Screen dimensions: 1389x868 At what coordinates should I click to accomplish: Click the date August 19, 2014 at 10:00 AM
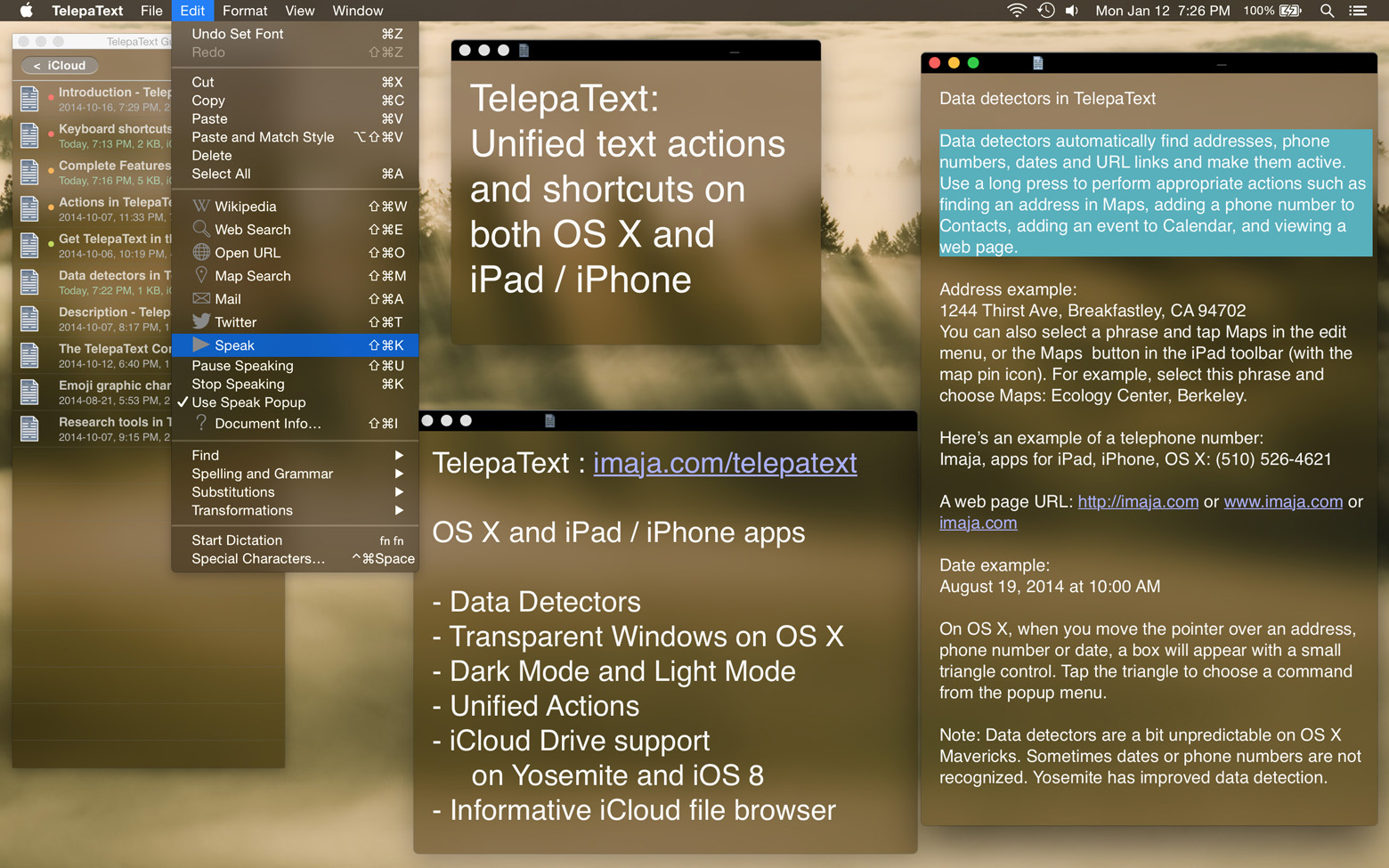pos(1050,587)
